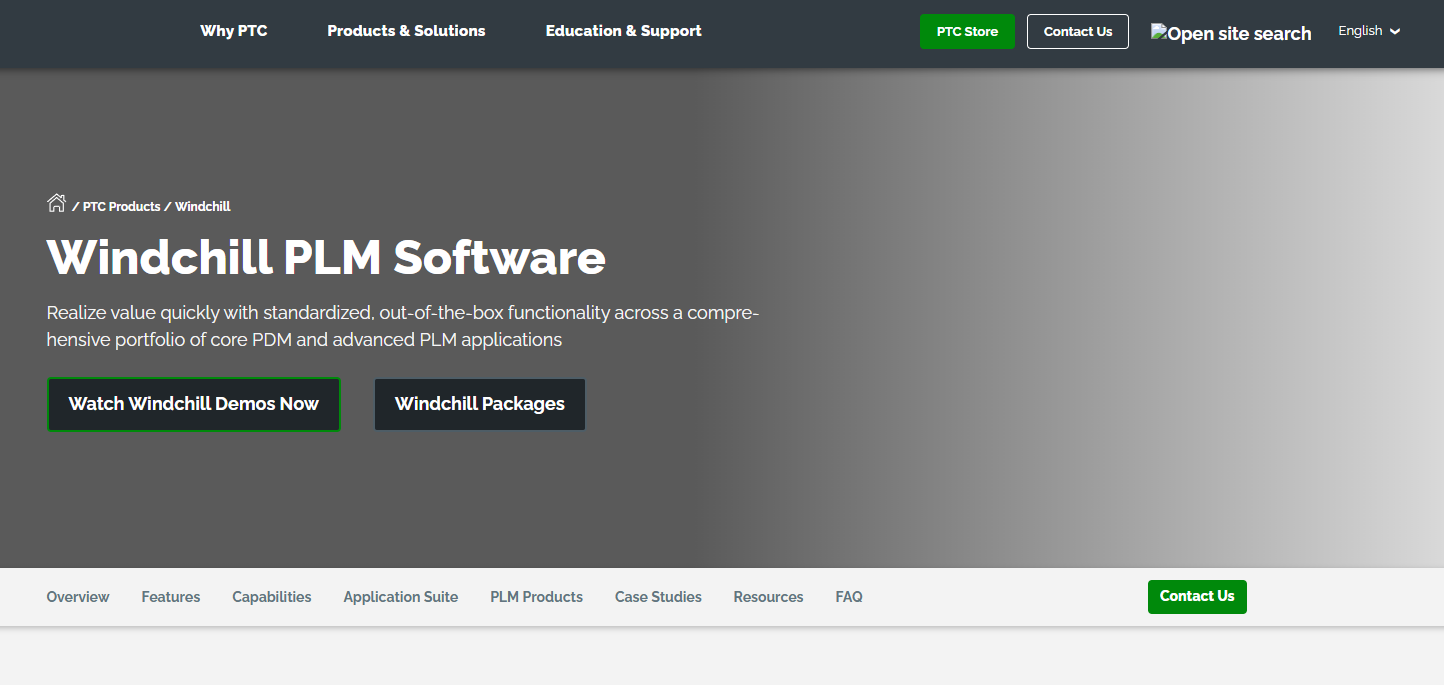Viewport: 1444px width, 685px height.
Task: Open the Windchill Packages button
Action: click(x=480, y=404)
